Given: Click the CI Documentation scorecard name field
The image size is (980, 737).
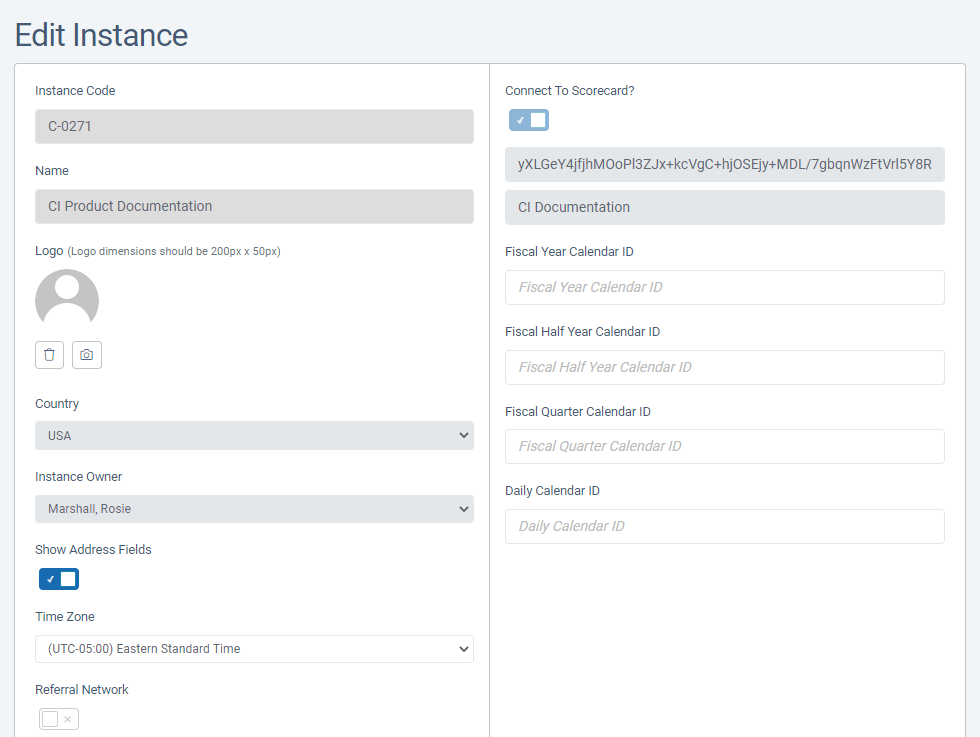Looking at the screenshot, I should click(x=724, y=208).
